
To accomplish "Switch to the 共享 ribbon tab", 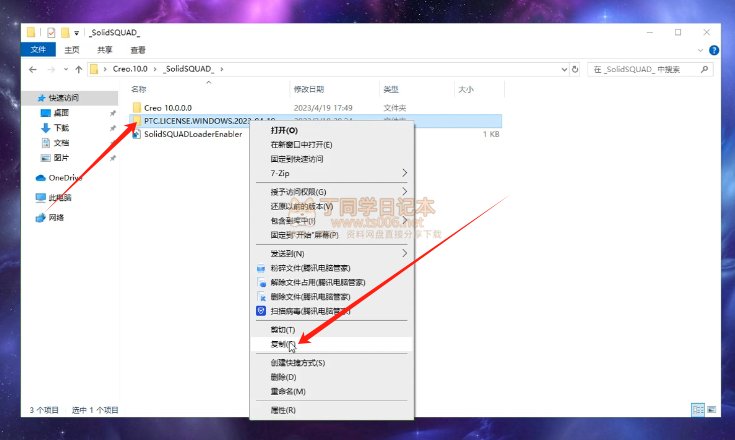I will 105,50.
